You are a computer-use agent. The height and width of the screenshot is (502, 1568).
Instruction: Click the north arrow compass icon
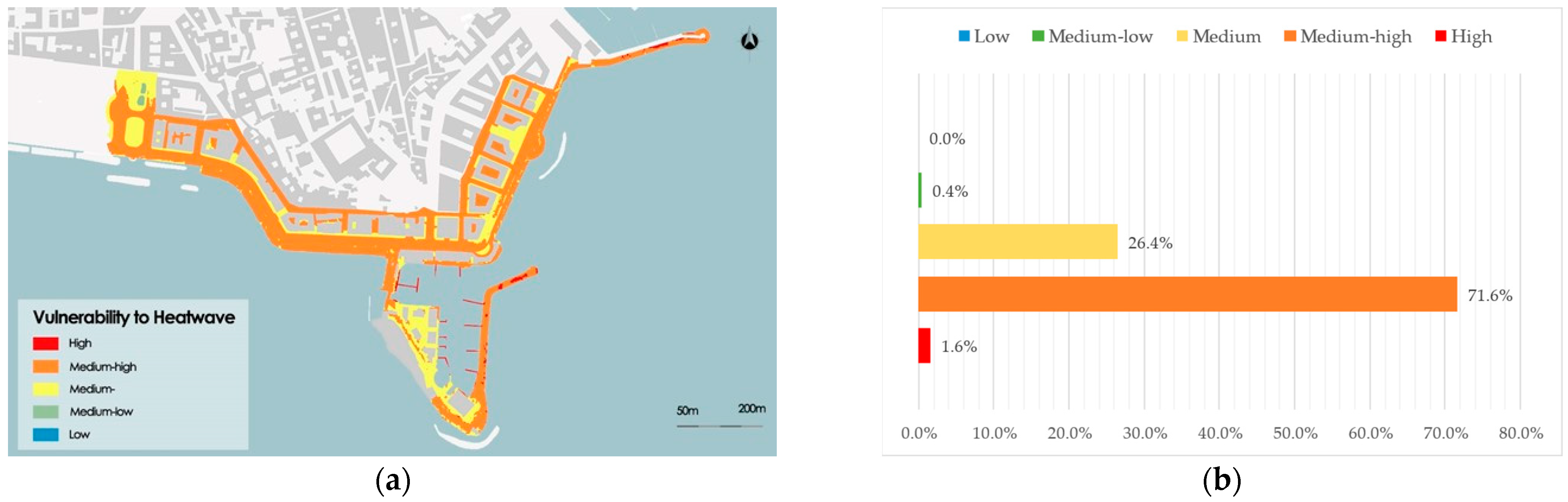[749, 41]
